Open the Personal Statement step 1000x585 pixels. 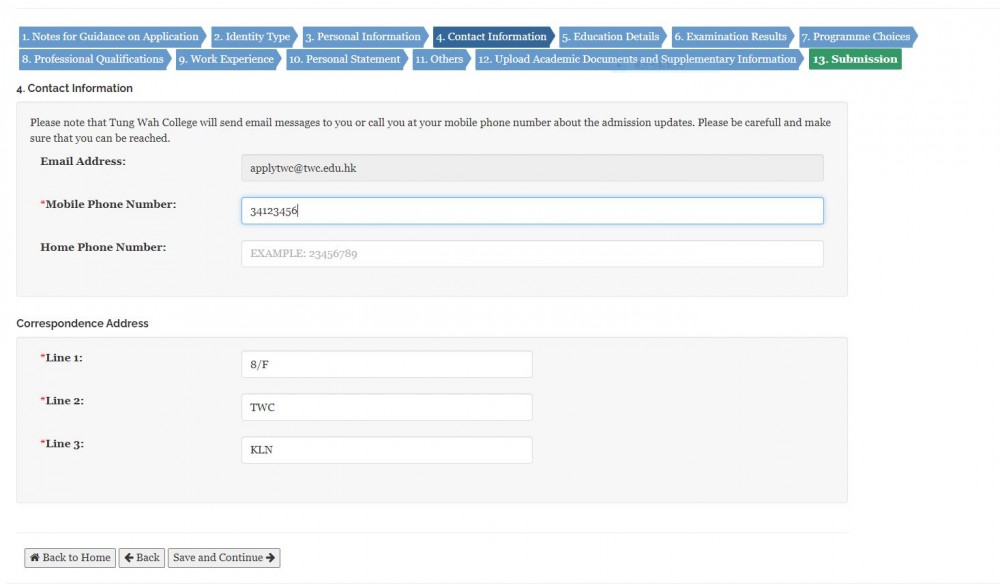346,59
